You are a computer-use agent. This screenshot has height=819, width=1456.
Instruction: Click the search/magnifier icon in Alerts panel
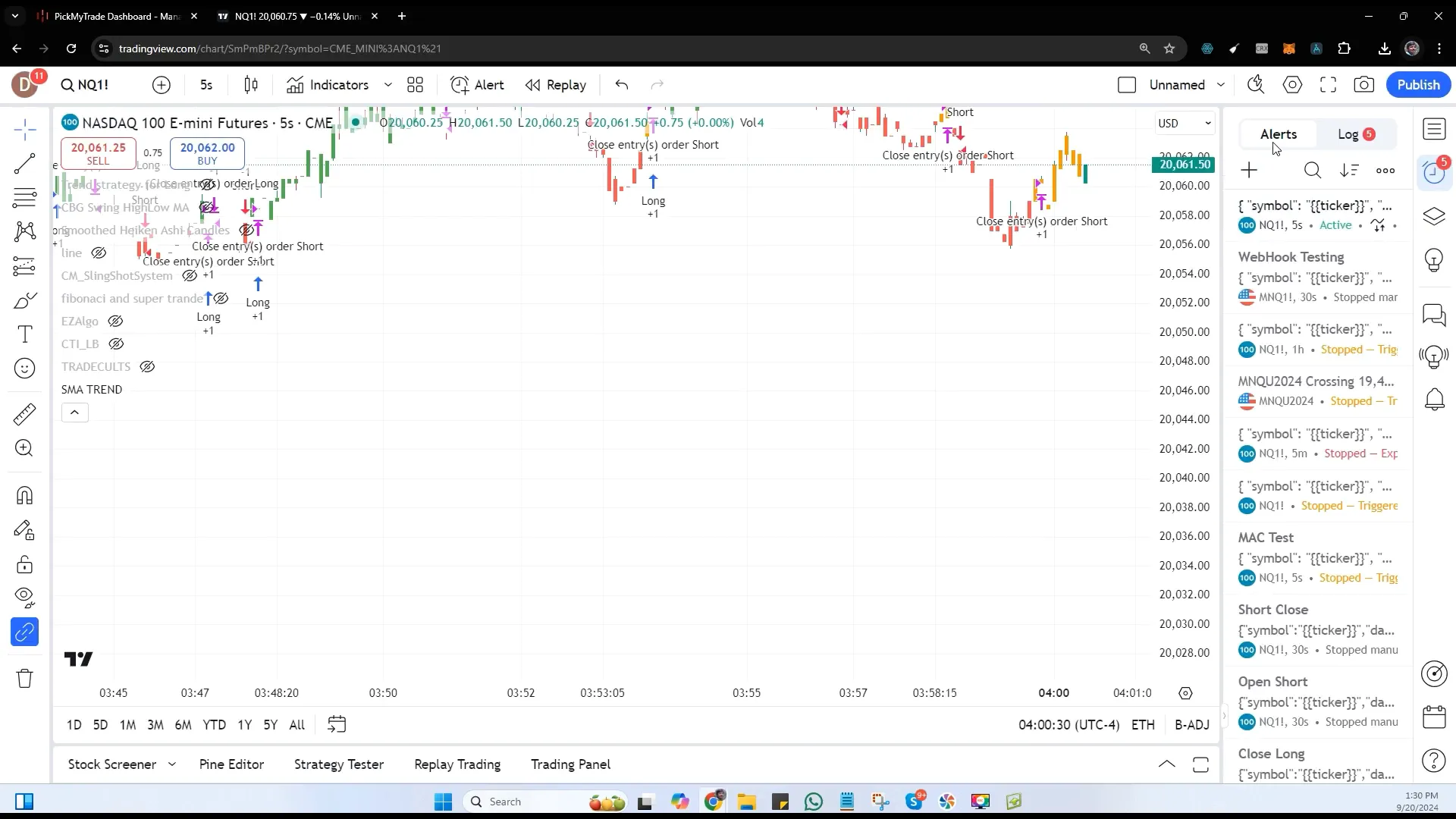pos(1313,170)
